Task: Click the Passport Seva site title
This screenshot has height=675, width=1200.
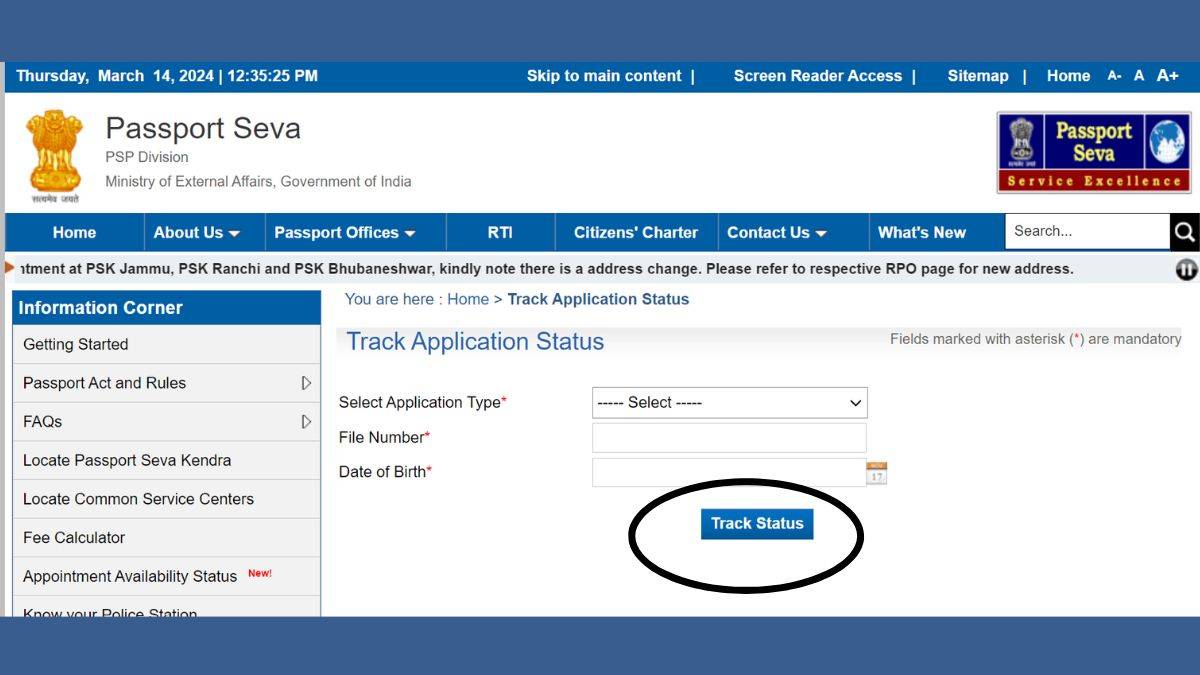Action: click(203, 128)
